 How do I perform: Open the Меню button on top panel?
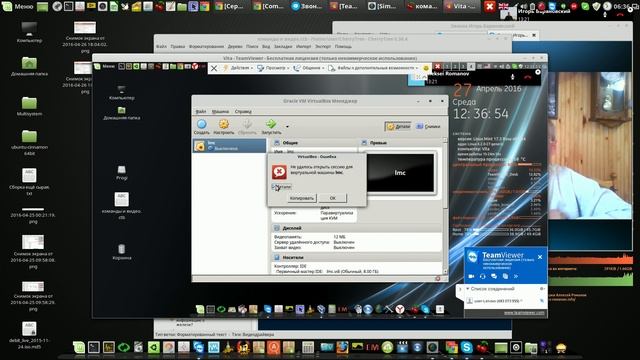(x=17, y=7)
